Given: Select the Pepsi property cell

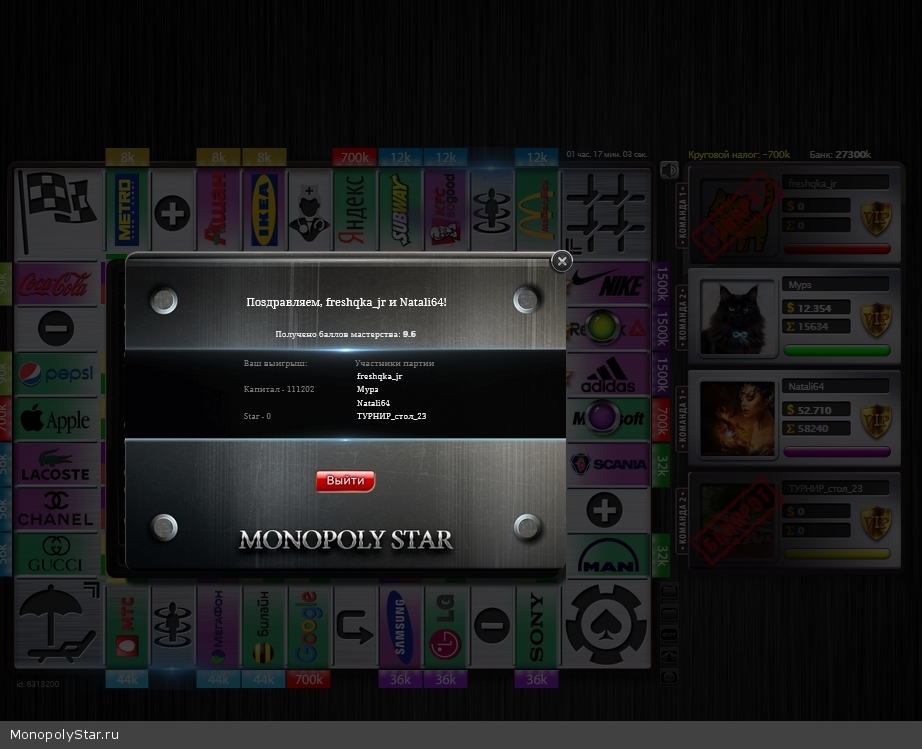Looking at the screenshot, I should click(x=56, y=374).
